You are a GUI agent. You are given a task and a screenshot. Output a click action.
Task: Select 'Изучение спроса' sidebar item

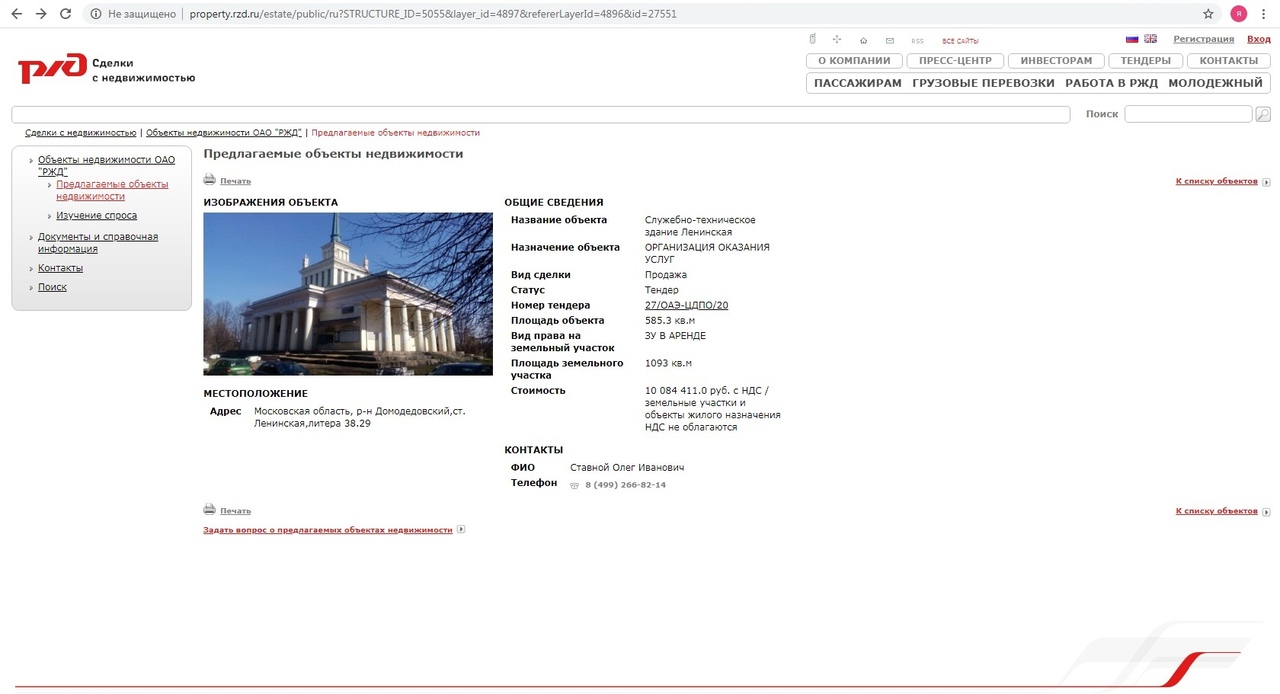[x=96, y=215]
